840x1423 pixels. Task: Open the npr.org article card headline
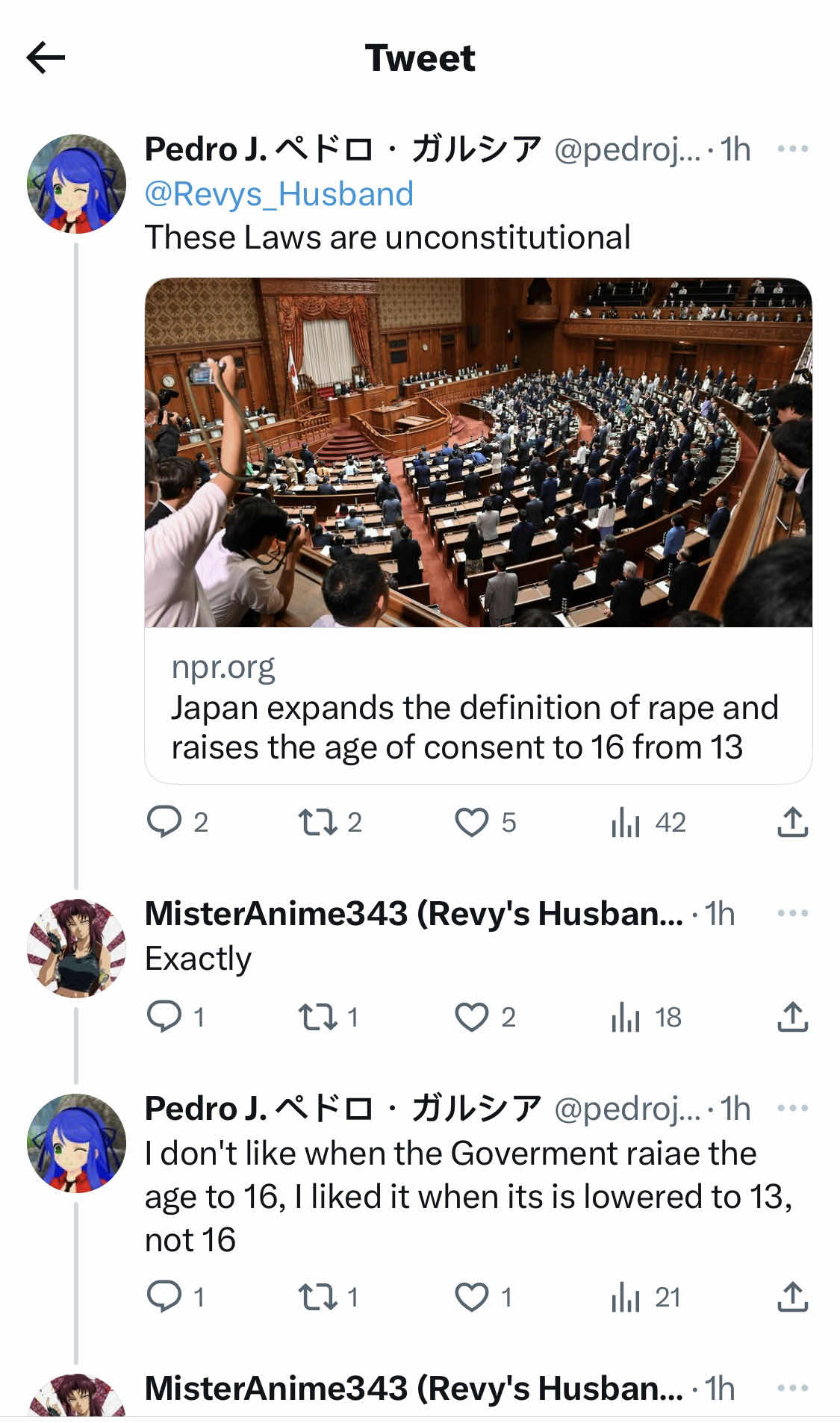(474, 727)
